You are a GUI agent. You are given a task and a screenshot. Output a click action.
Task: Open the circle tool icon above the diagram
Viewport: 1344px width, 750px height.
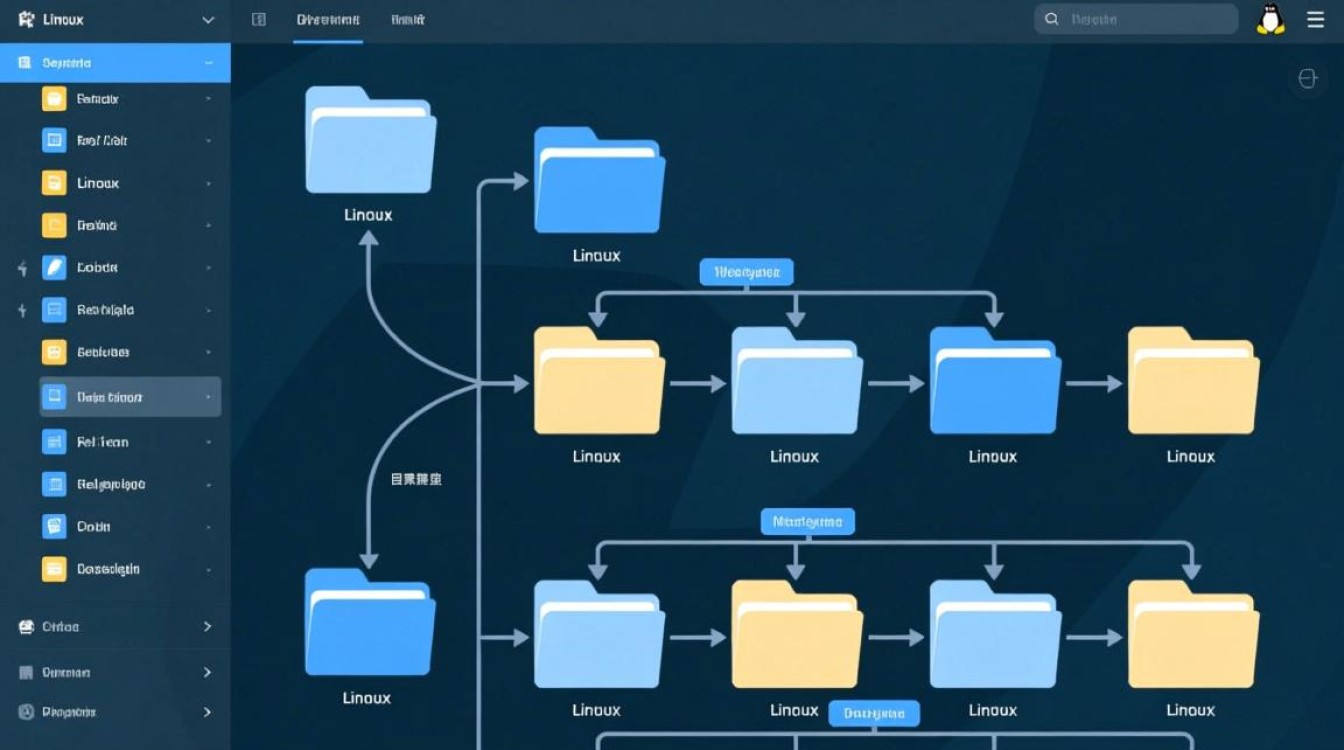pos(1308,78)
